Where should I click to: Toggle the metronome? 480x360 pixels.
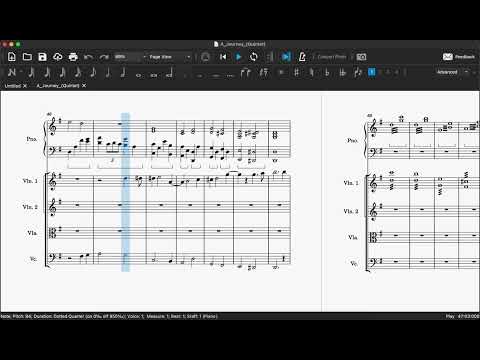point(302,57)
